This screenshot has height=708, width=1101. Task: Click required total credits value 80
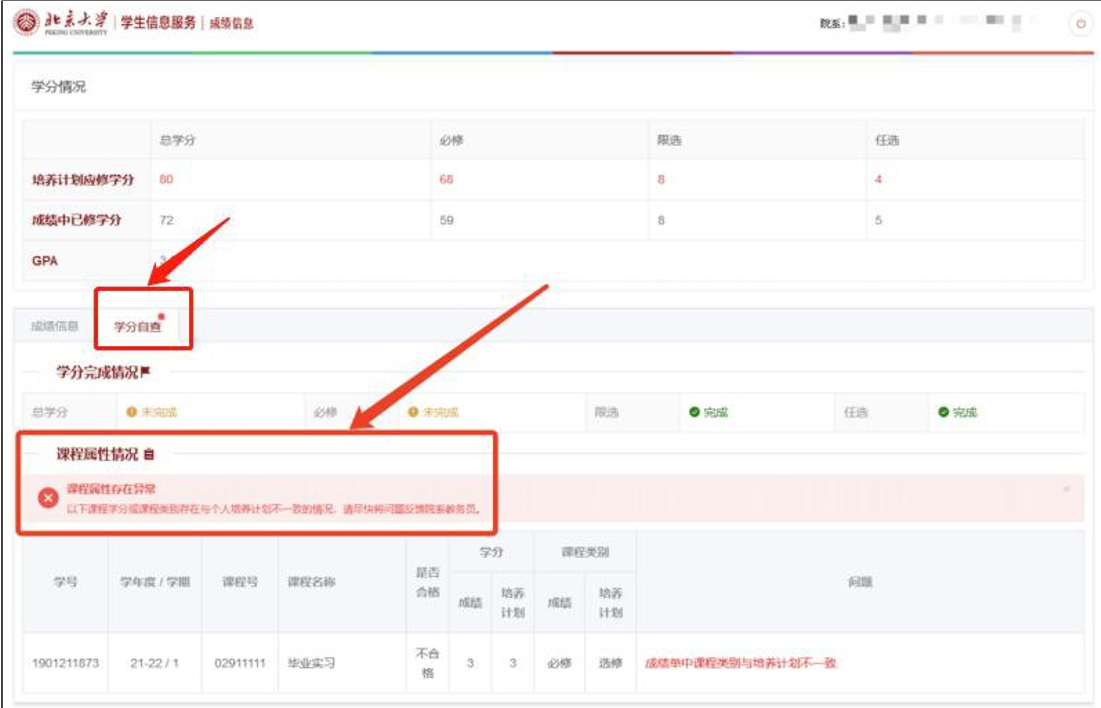[x=166, y=180]
